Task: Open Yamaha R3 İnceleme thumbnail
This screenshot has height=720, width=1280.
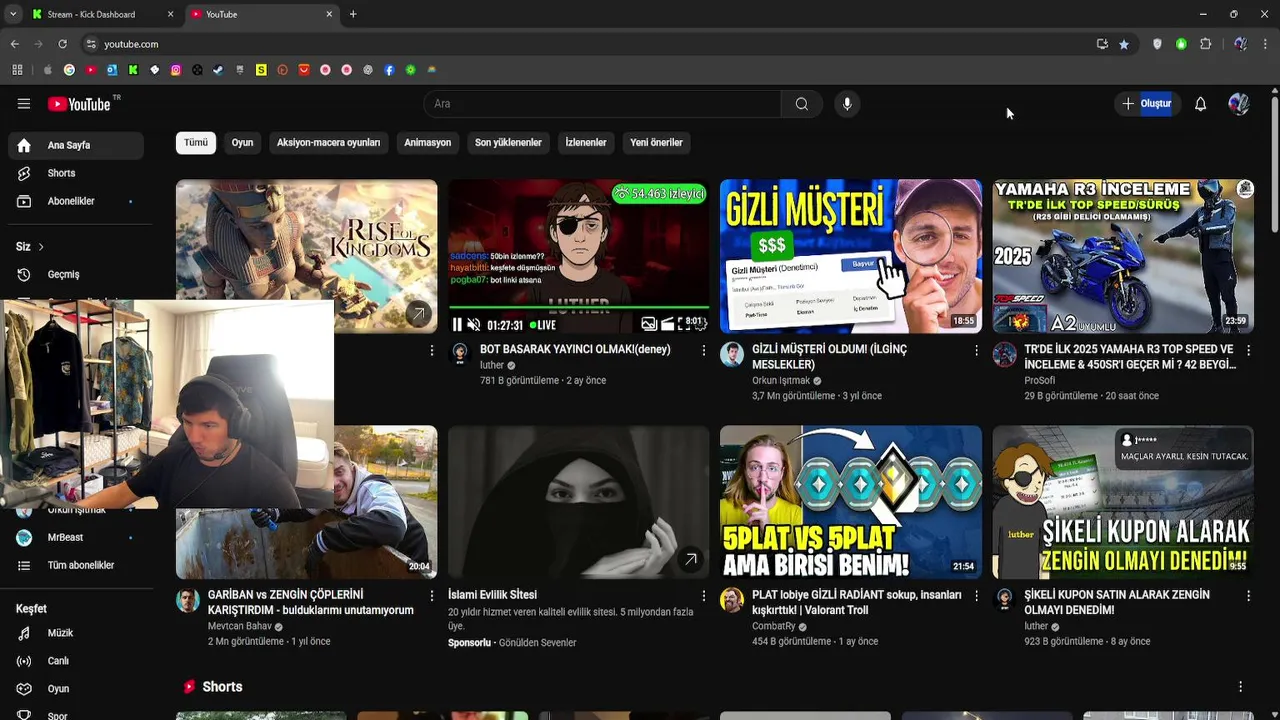Action: pyautogui.click(x=1123, y=256)
